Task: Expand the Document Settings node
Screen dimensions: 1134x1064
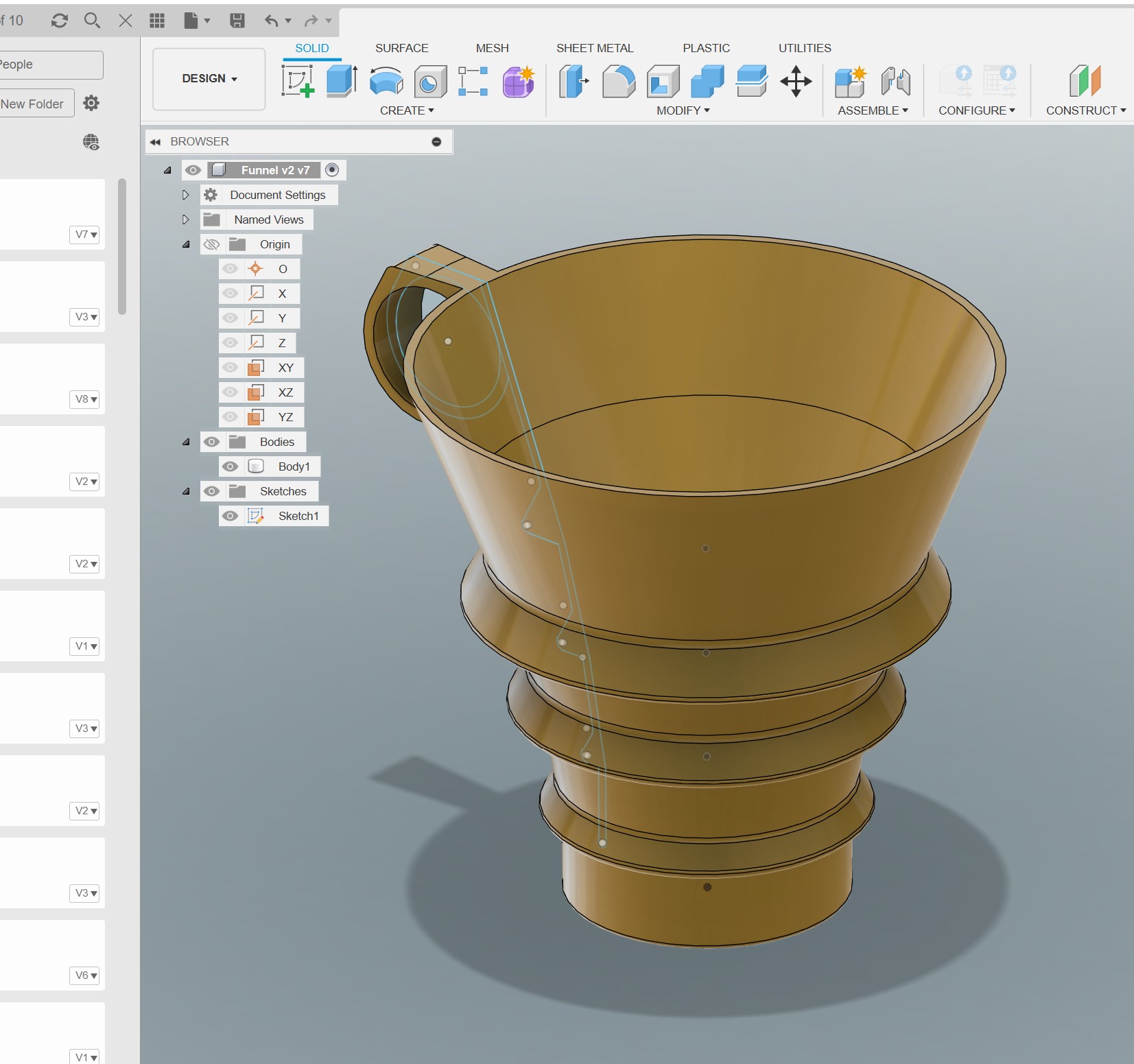Action: tap(185, 195)
